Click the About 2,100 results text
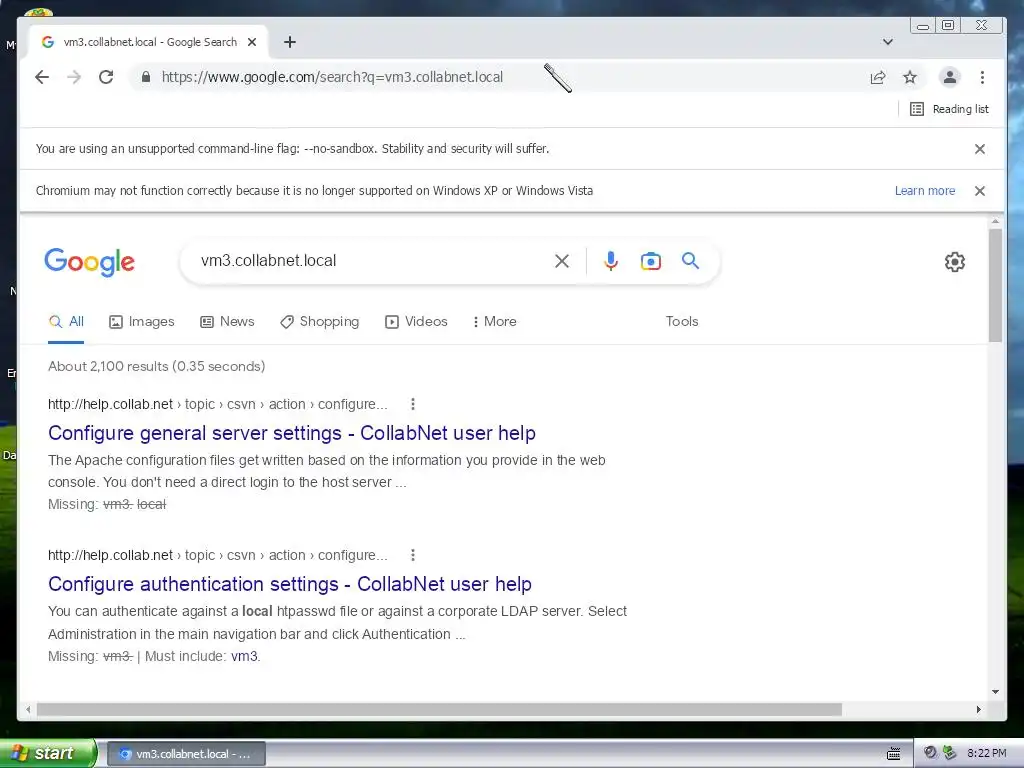 (x=157, y=366)
